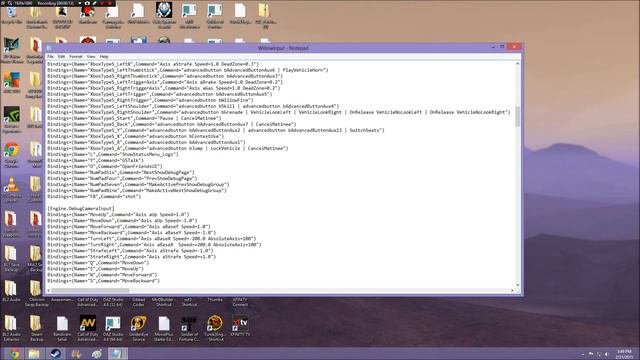Close the Notepad window
The width and height of the screenshot is (640, 360).
tap(514, 47)
